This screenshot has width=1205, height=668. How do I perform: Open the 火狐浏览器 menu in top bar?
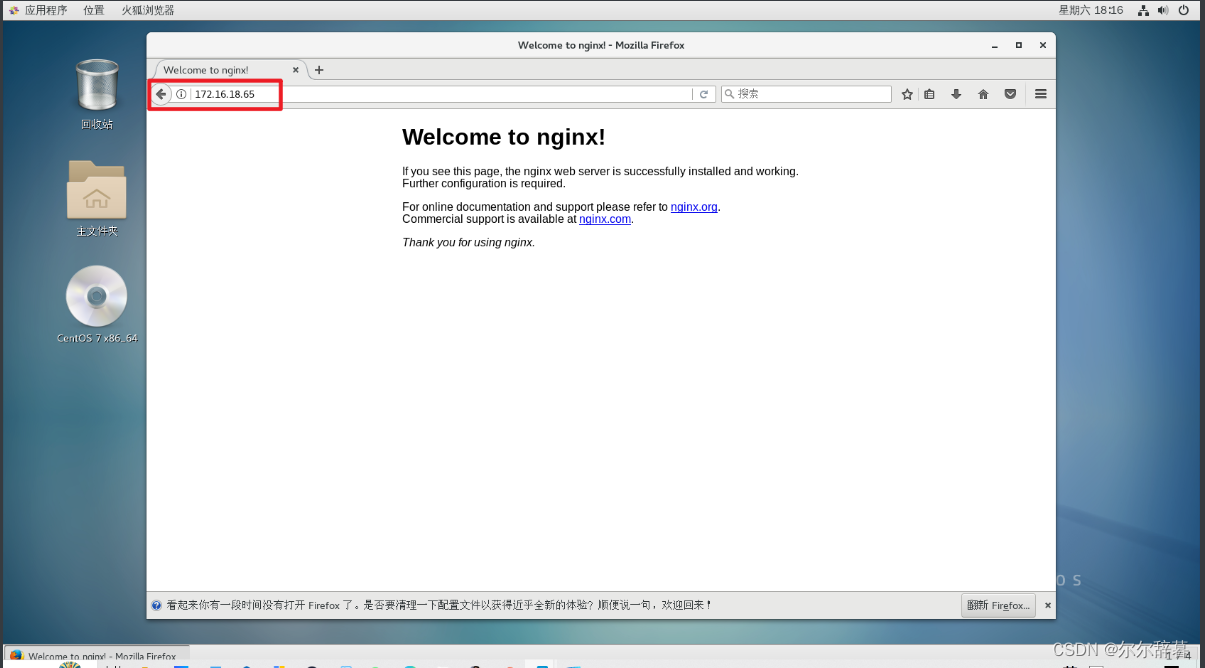[x=148, y=10]
